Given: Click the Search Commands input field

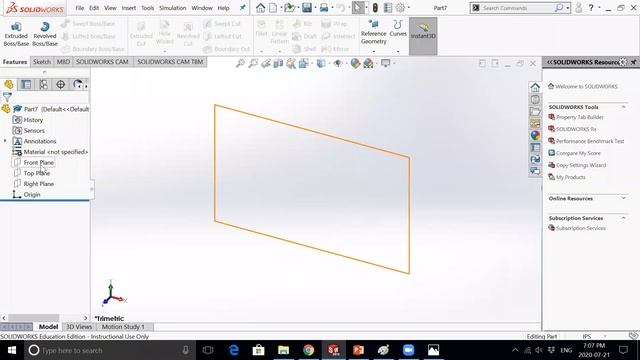Looking at the screenshot, I should click(518, 8).
